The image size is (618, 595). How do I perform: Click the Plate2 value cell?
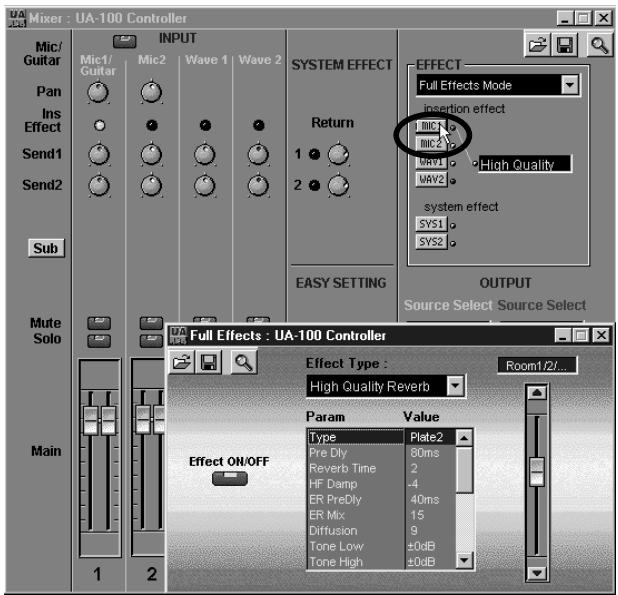coord(430,437)
